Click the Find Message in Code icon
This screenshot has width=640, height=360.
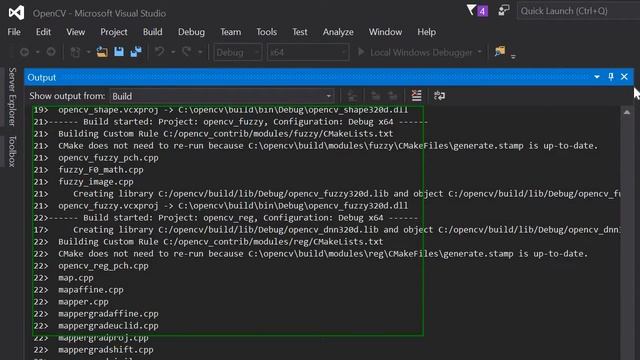point(352,96)
